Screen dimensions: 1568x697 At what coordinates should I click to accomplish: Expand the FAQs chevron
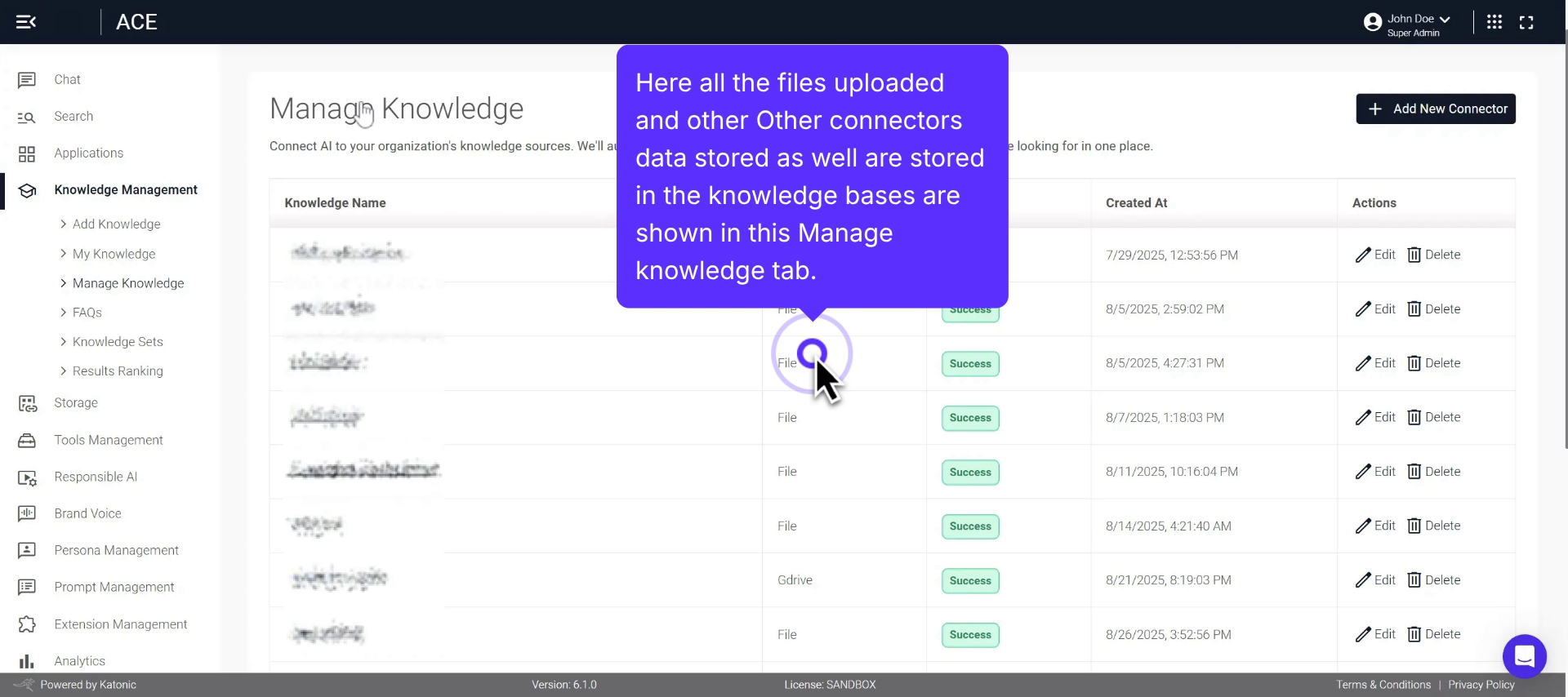click(x=63, y=313)
